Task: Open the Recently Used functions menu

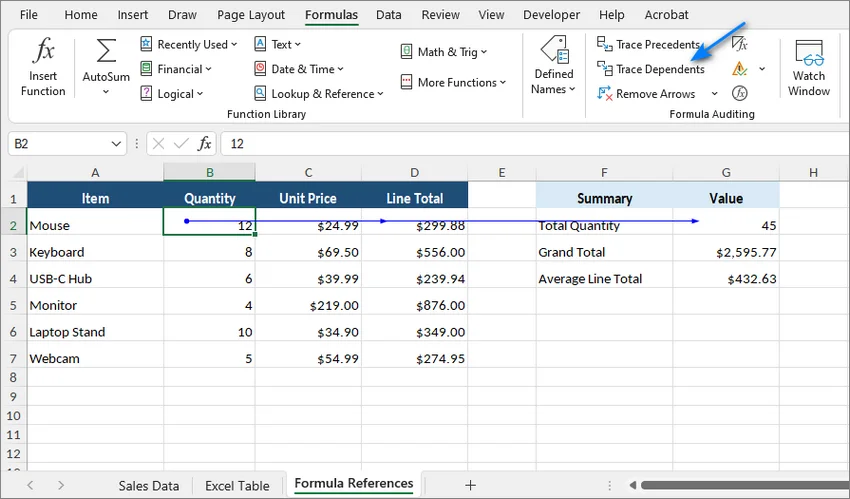Action: click(189, 44)
